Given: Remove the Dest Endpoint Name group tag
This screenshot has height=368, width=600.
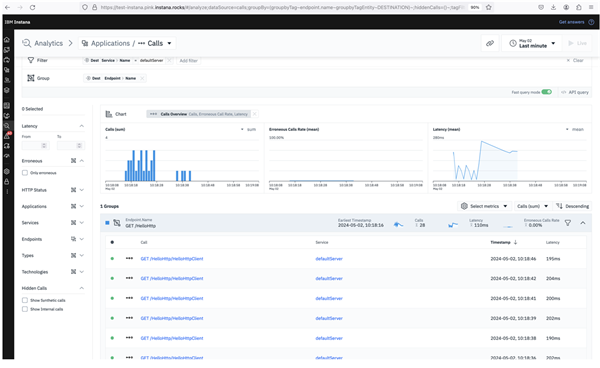Looking at the screenshot, I should coord(142,78).
